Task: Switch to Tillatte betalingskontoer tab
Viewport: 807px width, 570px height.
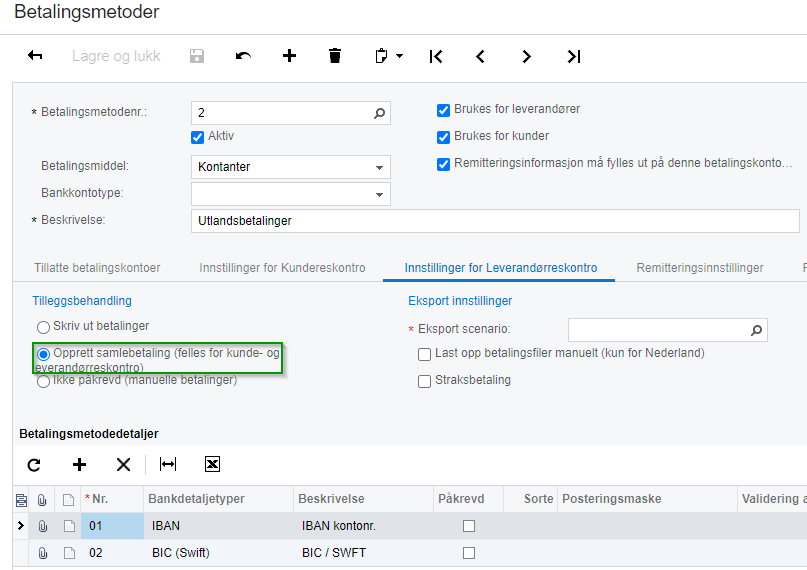Action: 97,268
